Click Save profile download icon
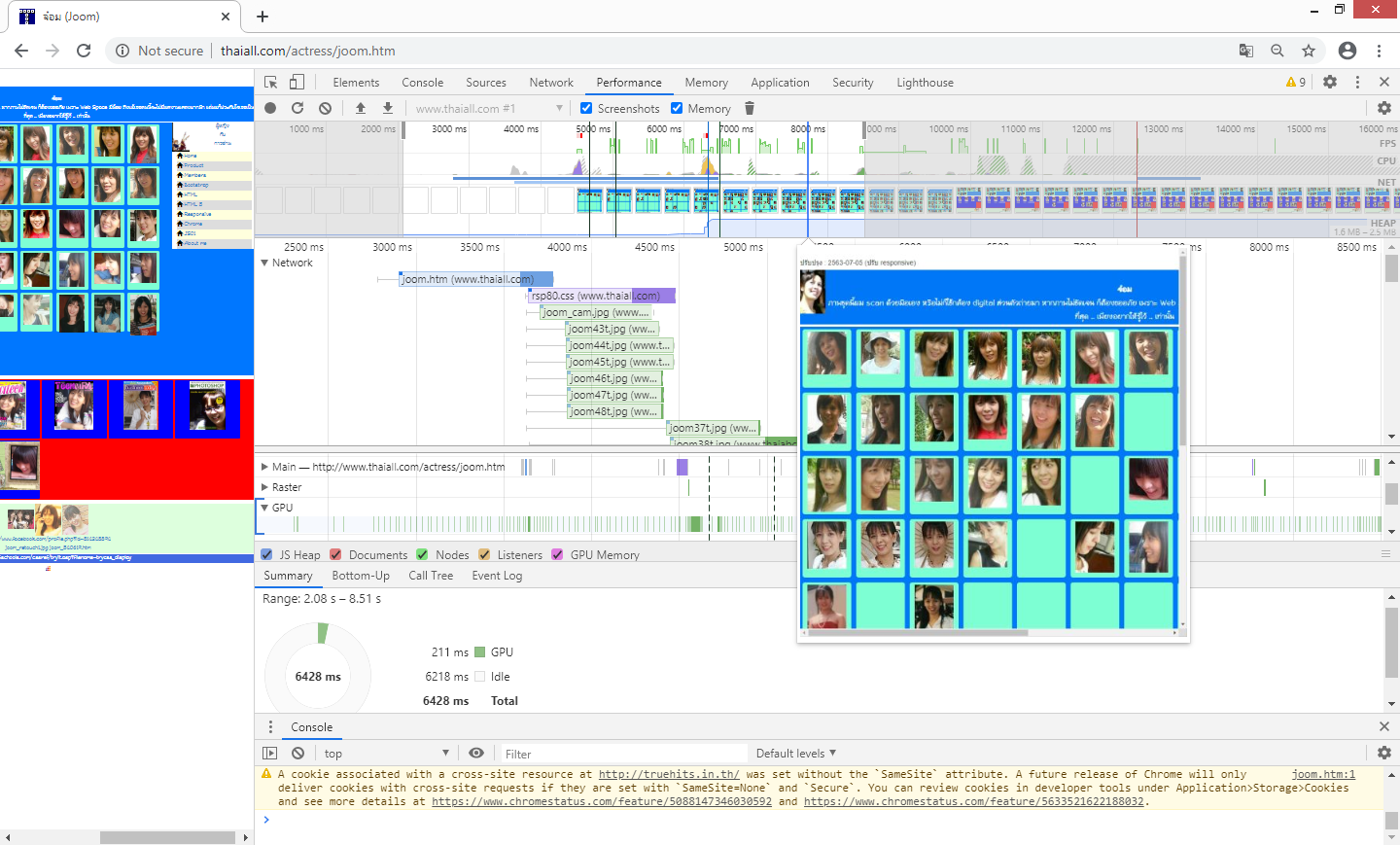The width and height of the screenshot is (1400, 845). click(x=388, y=108)
